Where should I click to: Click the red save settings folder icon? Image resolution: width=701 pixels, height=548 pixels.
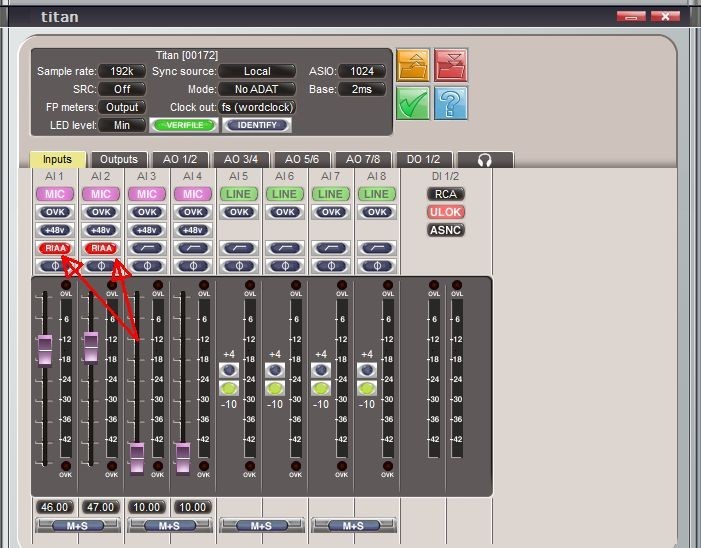(451, 65)
